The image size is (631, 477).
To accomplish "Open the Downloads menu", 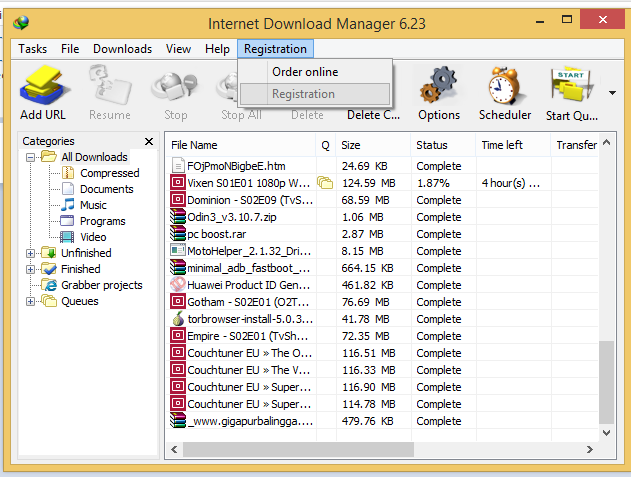I will point(122,49).
